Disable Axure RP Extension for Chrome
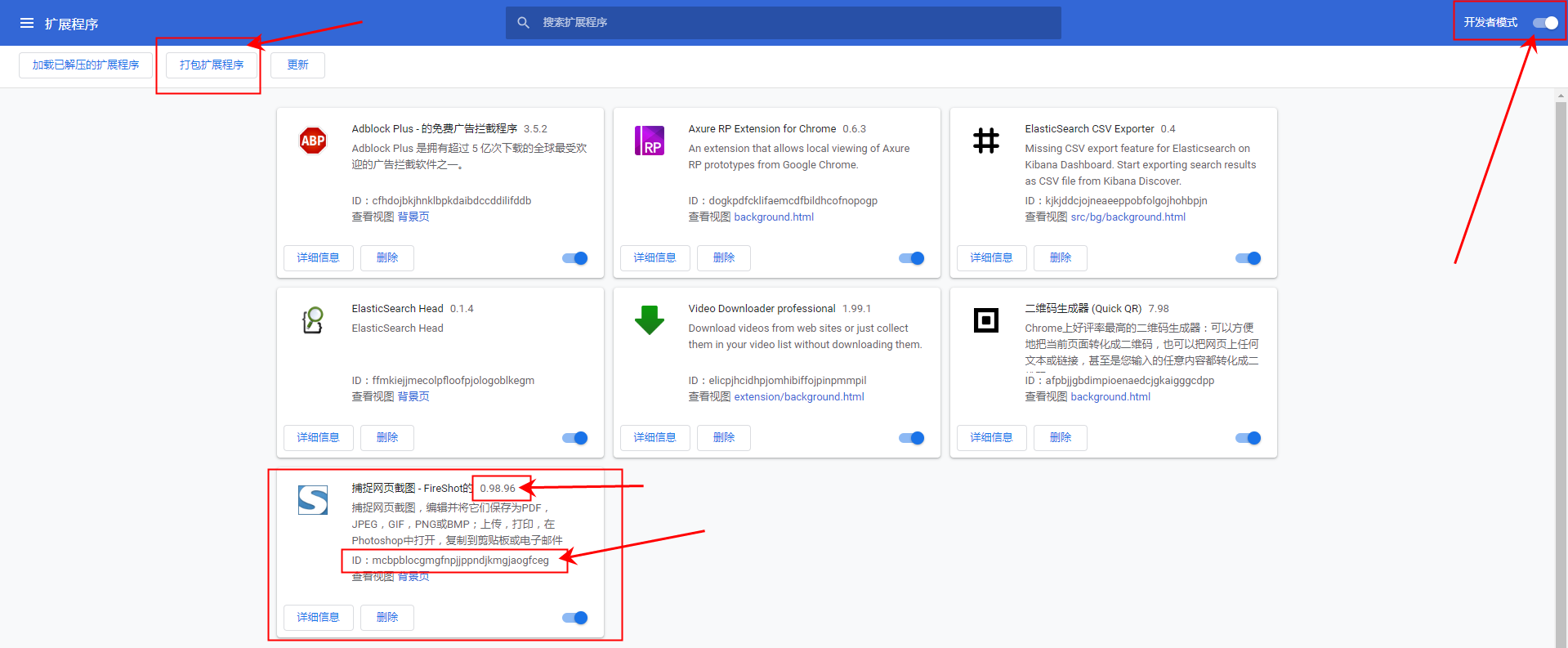 click(x=912, y=258)
